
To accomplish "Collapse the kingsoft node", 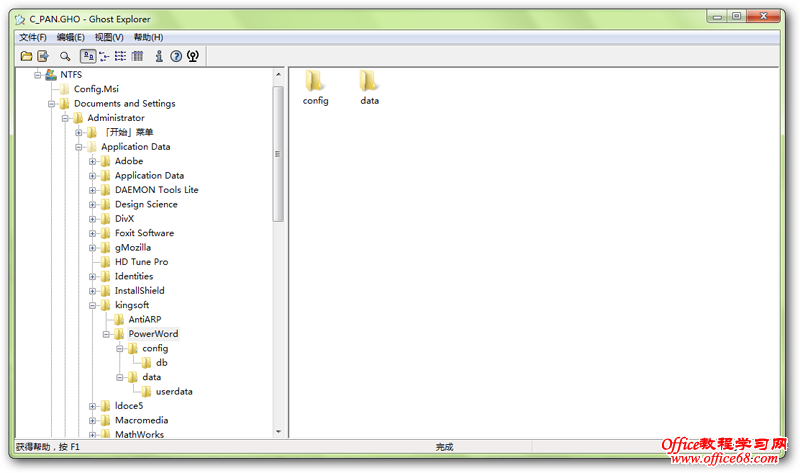I will [x=92, y=306].
